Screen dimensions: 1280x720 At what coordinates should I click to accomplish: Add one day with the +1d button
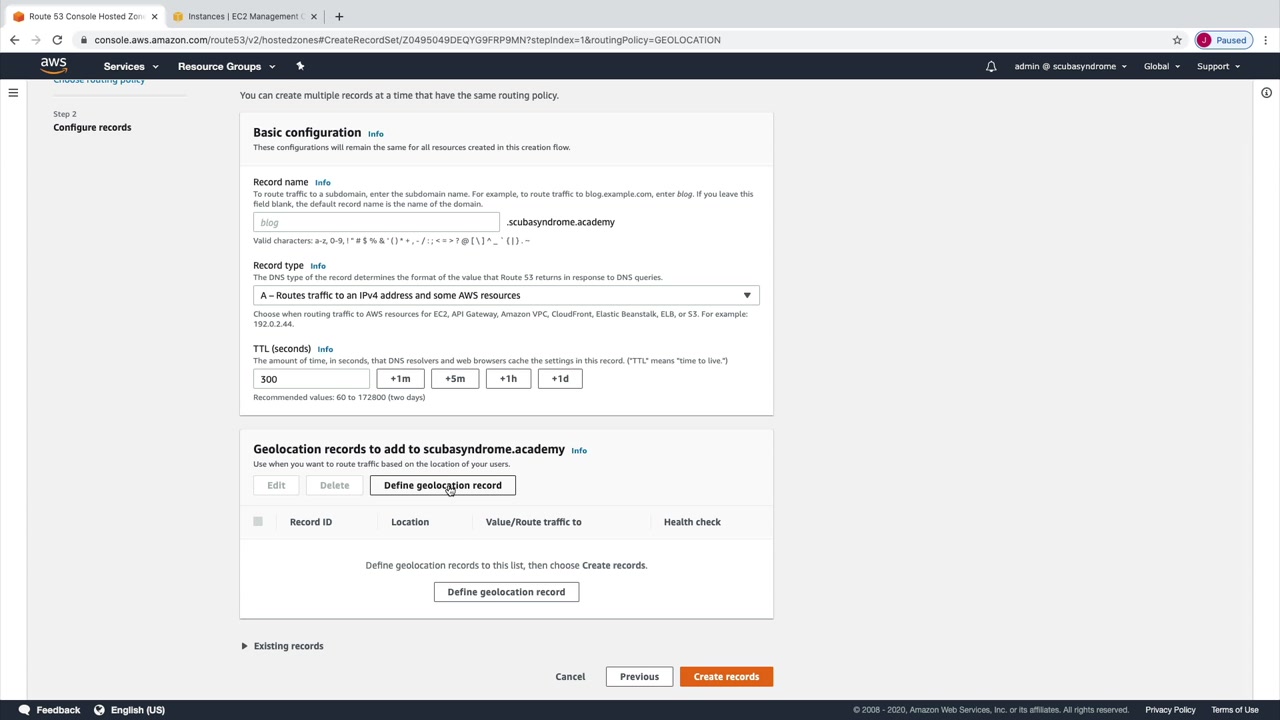coord(560,379)
